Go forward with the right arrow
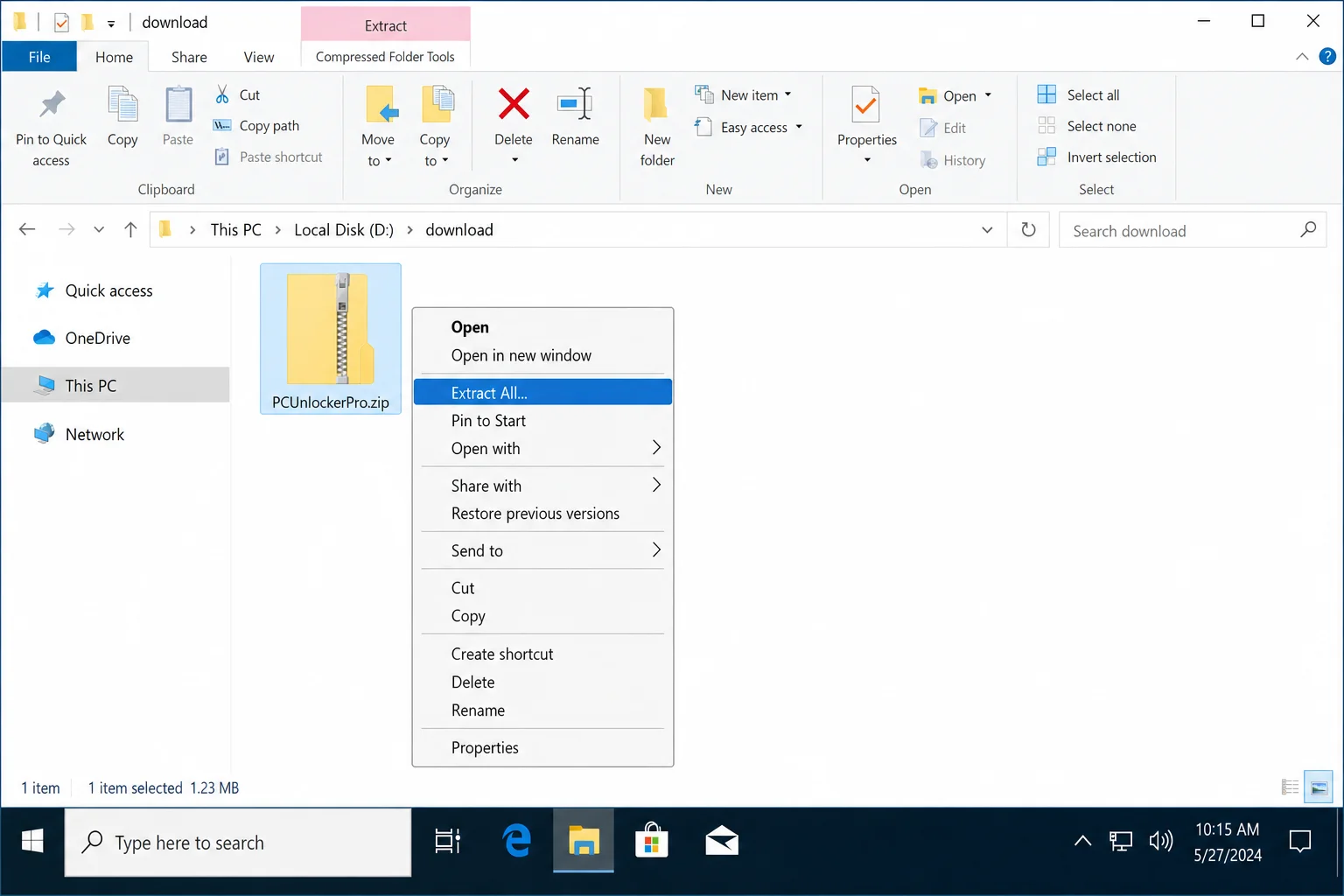 point(66,229)
